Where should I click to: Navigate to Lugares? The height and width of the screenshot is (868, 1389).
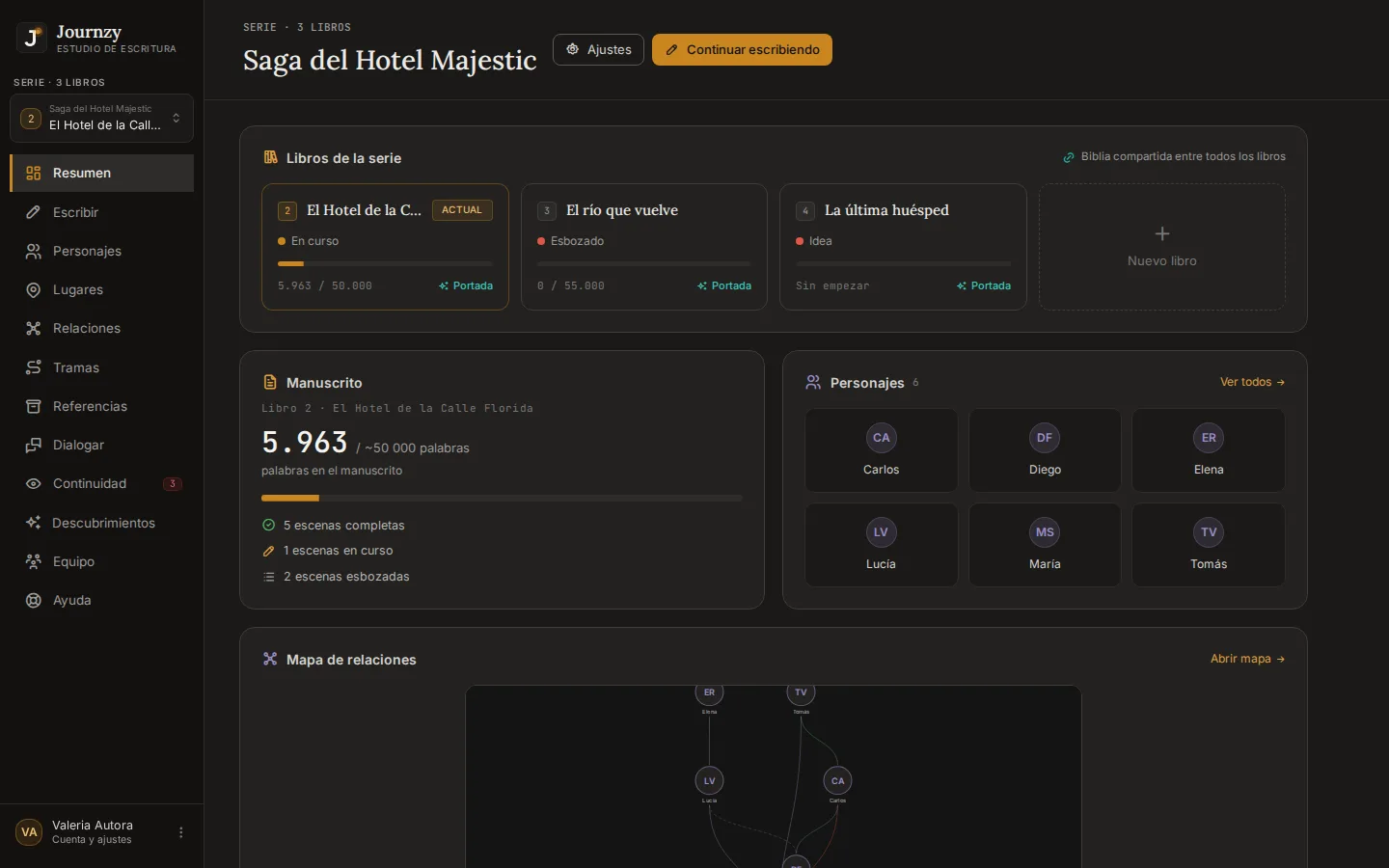point(101,289)
